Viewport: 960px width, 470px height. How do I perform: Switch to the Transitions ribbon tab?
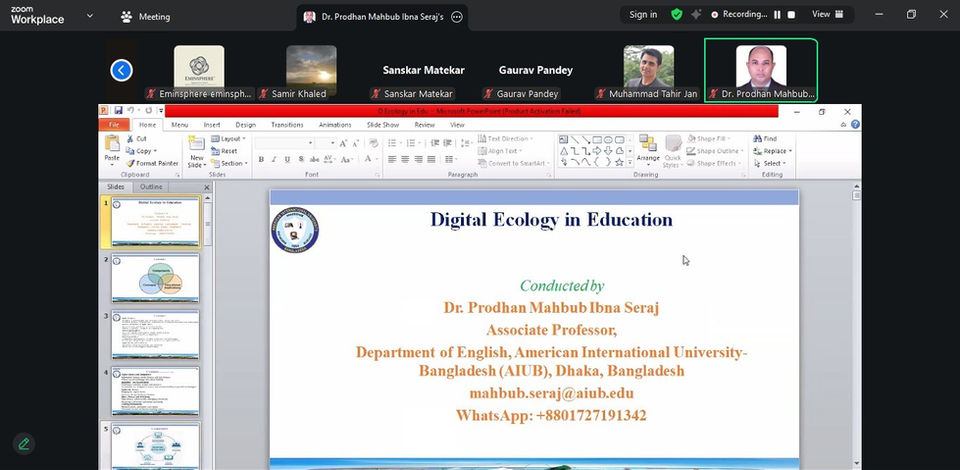pos(287,125)
